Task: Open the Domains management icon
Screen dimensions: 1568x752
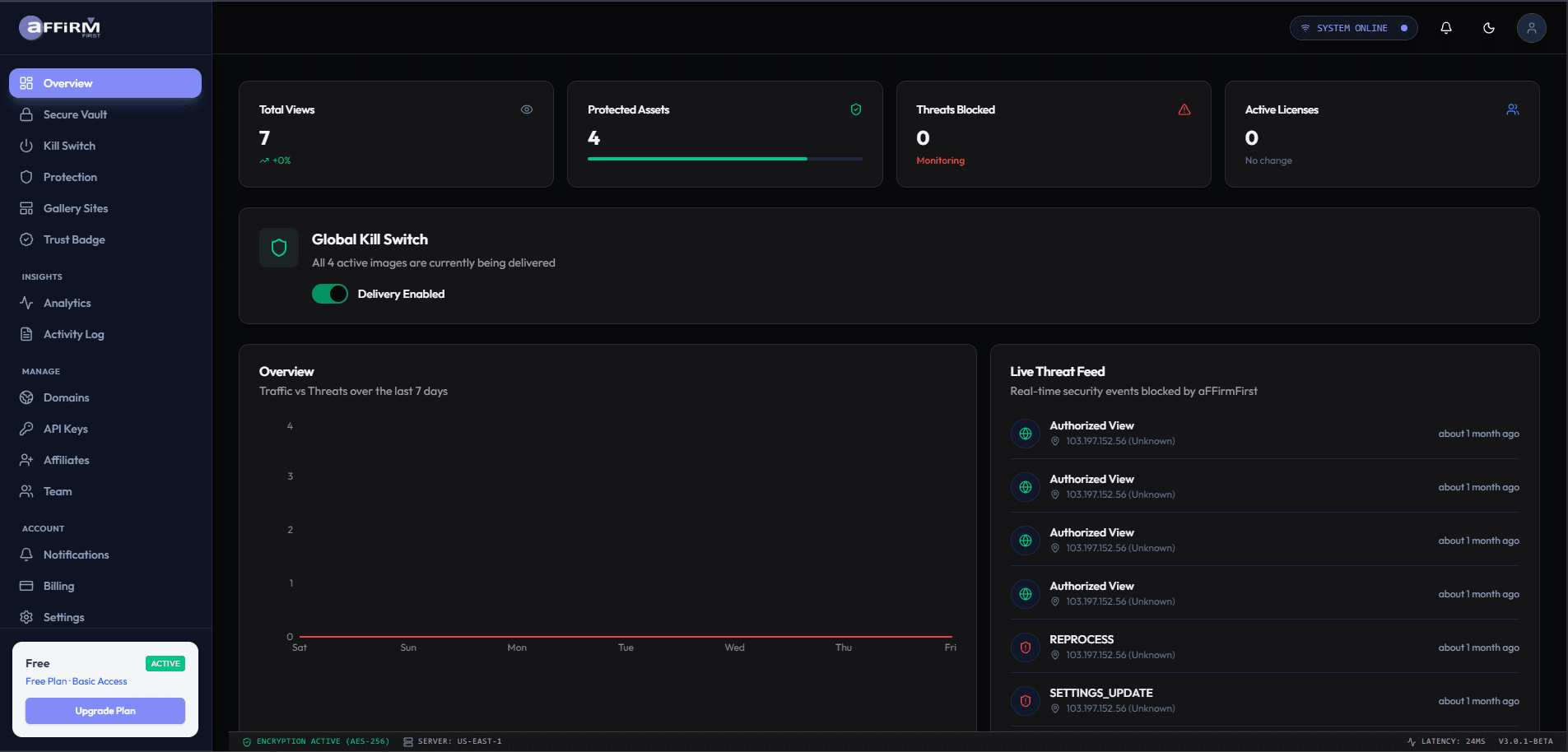Action: click(x=27, y=397)
